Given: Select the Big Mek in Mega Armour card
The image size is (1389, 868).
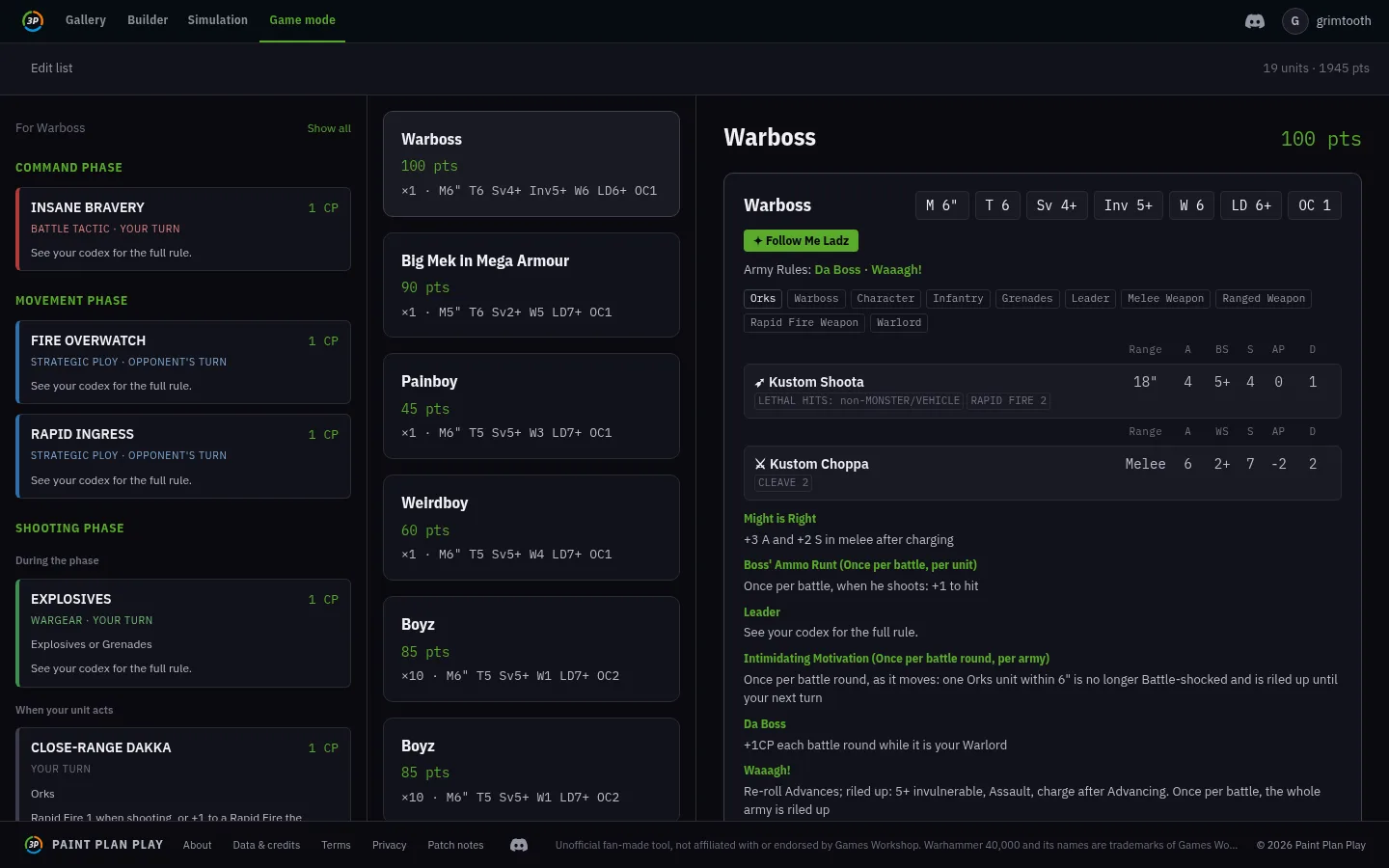Looking at the screenshot, I should point(531,285).
